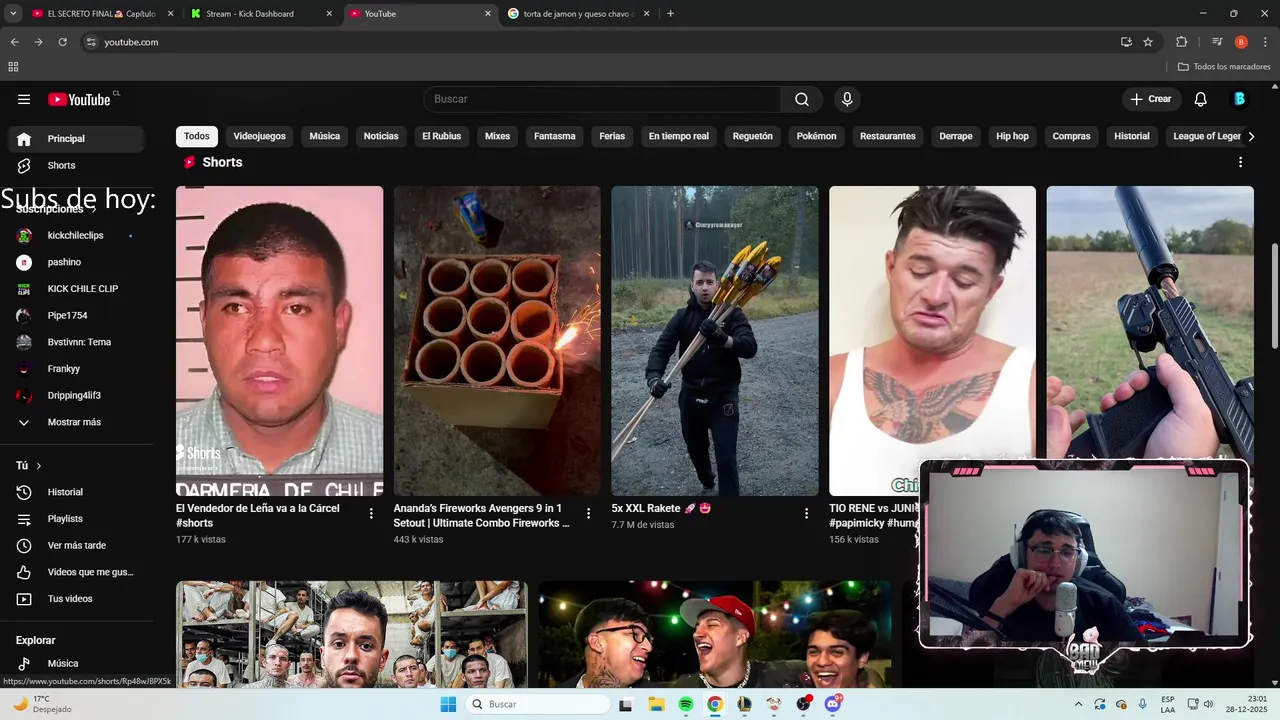This screenshot has width=1280, height=720.
Task: Select the Música filter chip
Action: coord(325,136)
